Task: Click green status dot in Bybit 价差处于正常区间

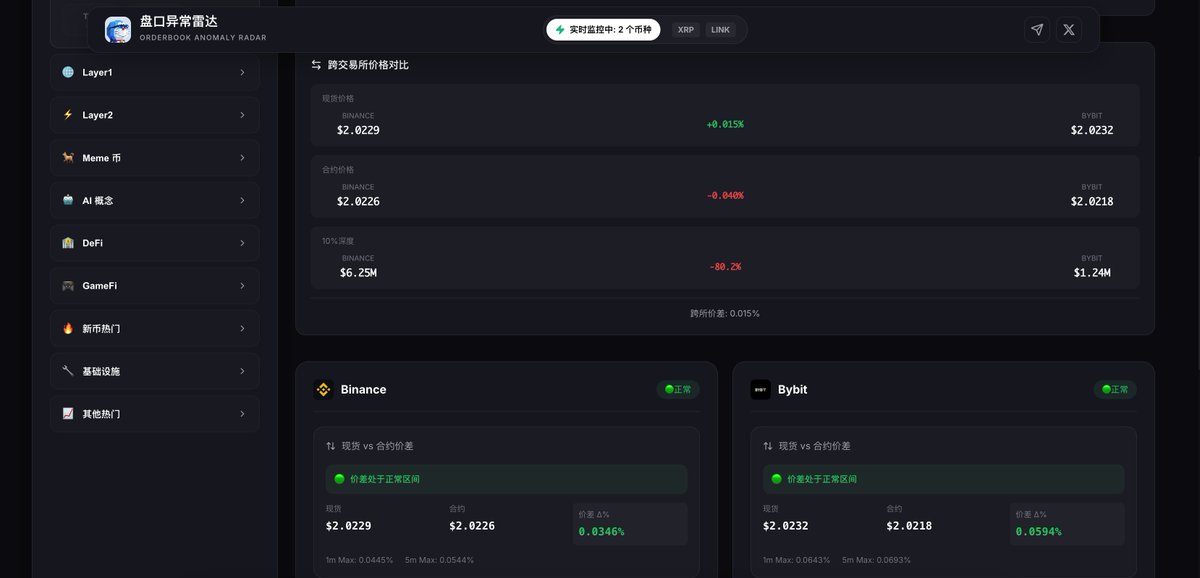Action: pyautogui.click(x=776, y=479)
